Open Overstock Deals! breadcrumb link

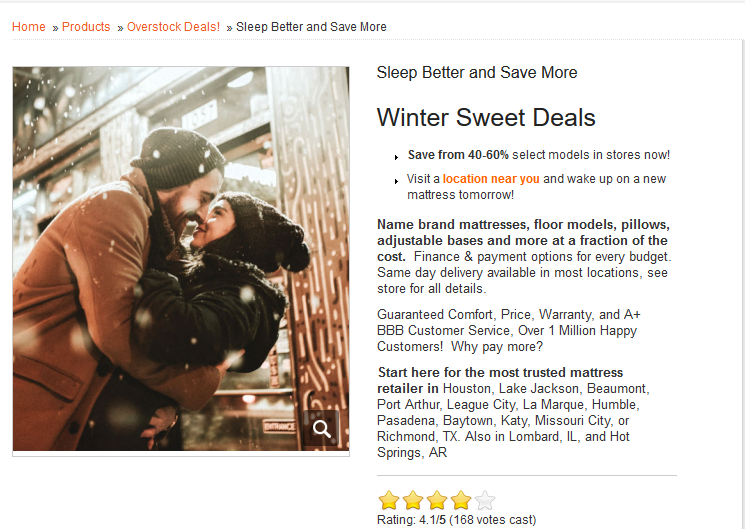[173, 27]
